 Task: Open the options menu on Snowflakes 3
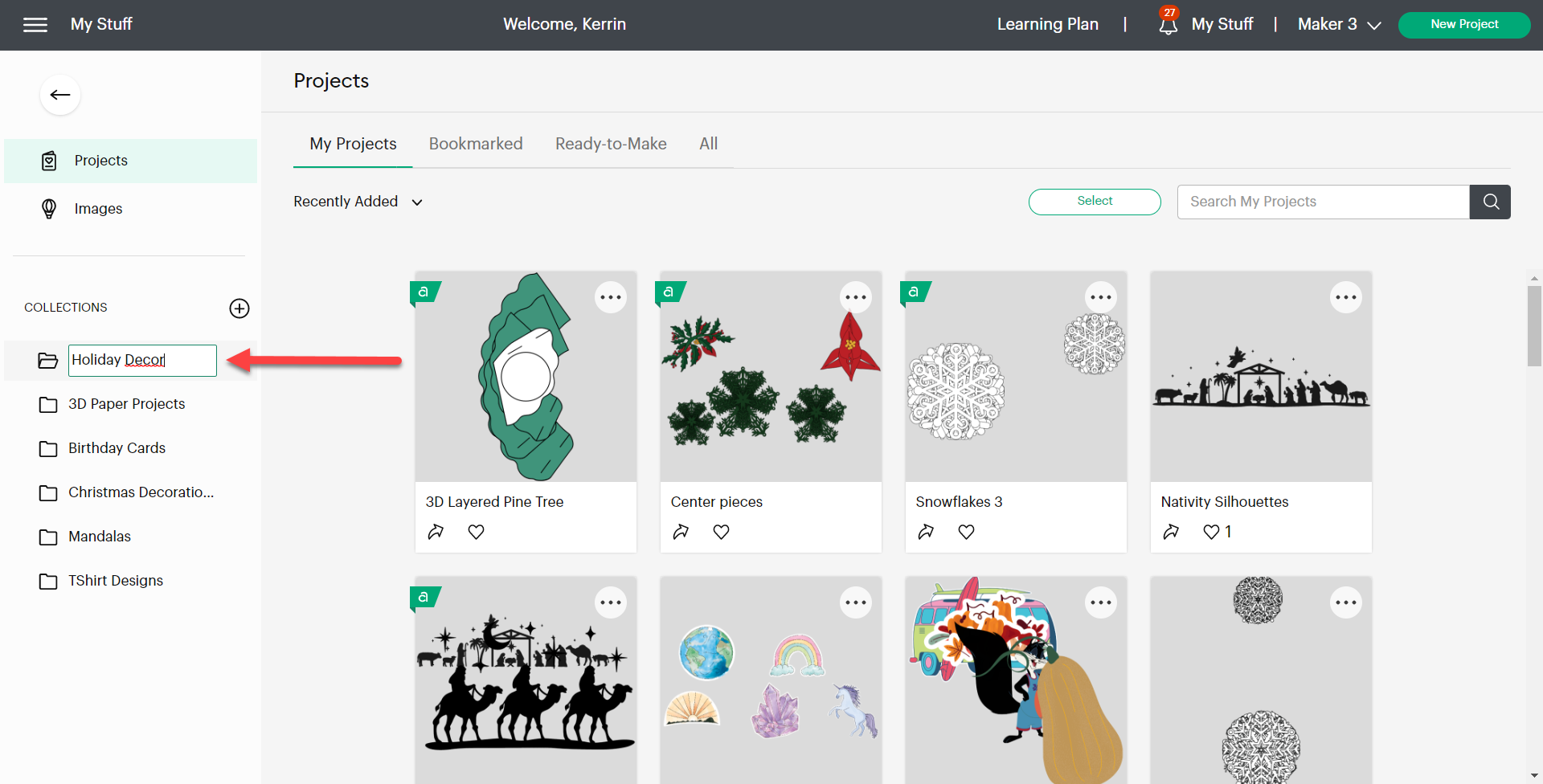point(1101,296)
